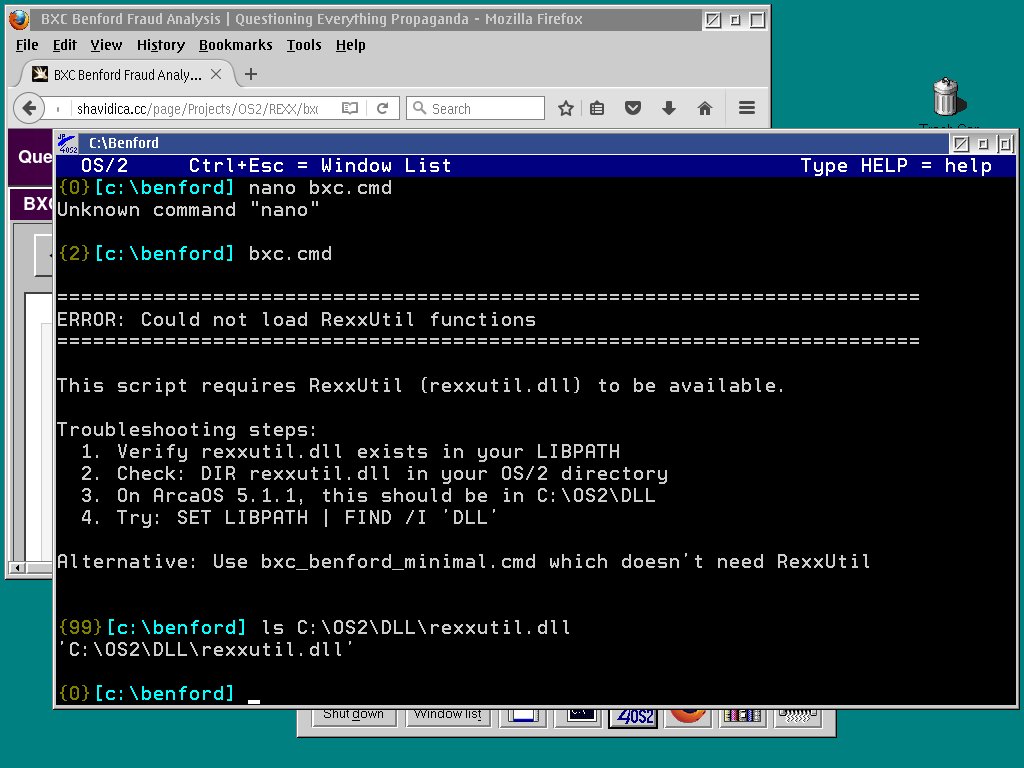Open the Bookmarks menu

[235, 45]
